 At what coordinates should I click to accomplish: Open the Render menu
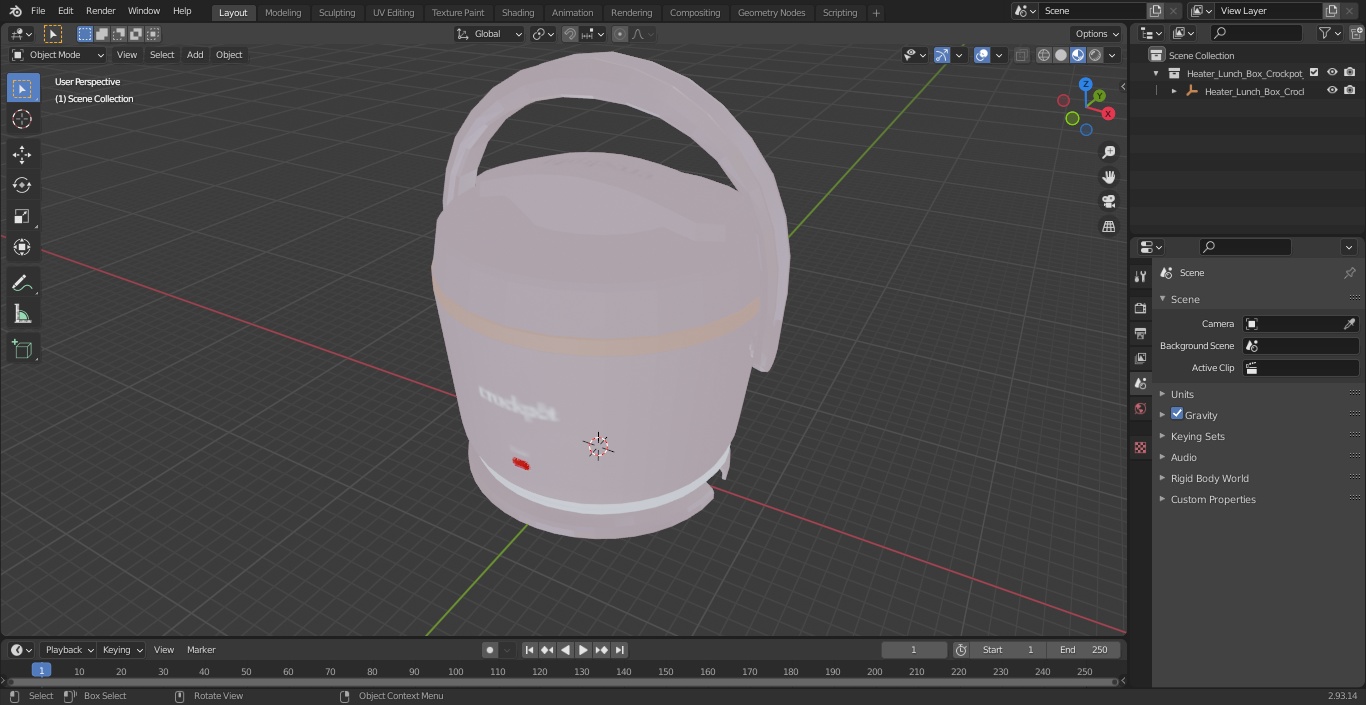(x=100, y=11)
